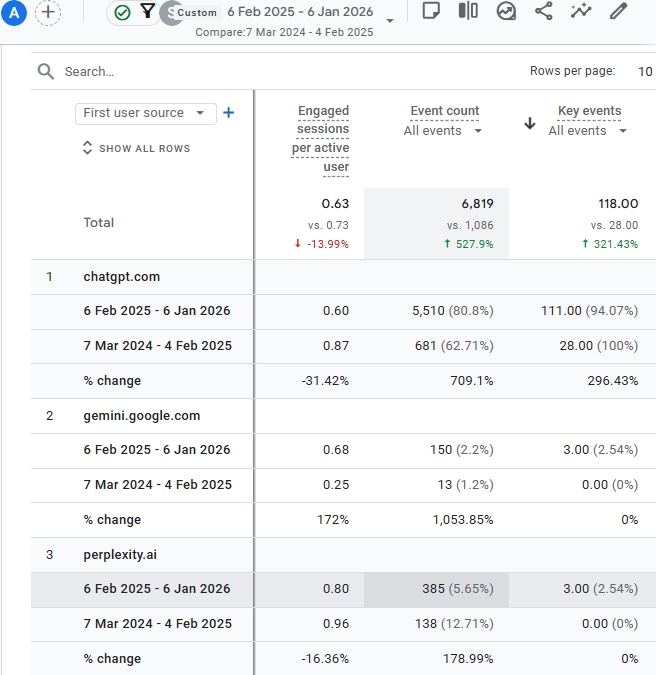Viewport: 656px width, 675px height.
Task: Click the date range '6 Feb 2025 - 6 Jan 2026'
Action: click(x=300, y=12)
